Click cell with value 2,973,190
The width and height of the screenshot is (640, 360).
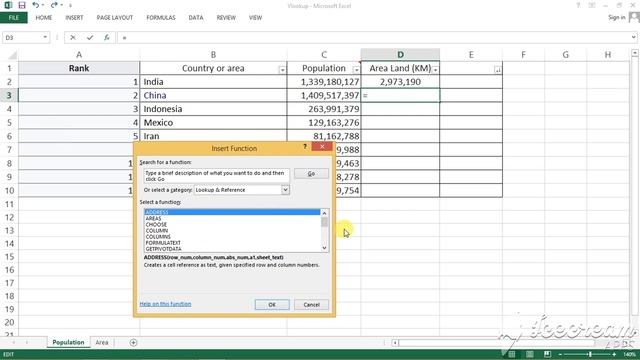pos(400,82)
